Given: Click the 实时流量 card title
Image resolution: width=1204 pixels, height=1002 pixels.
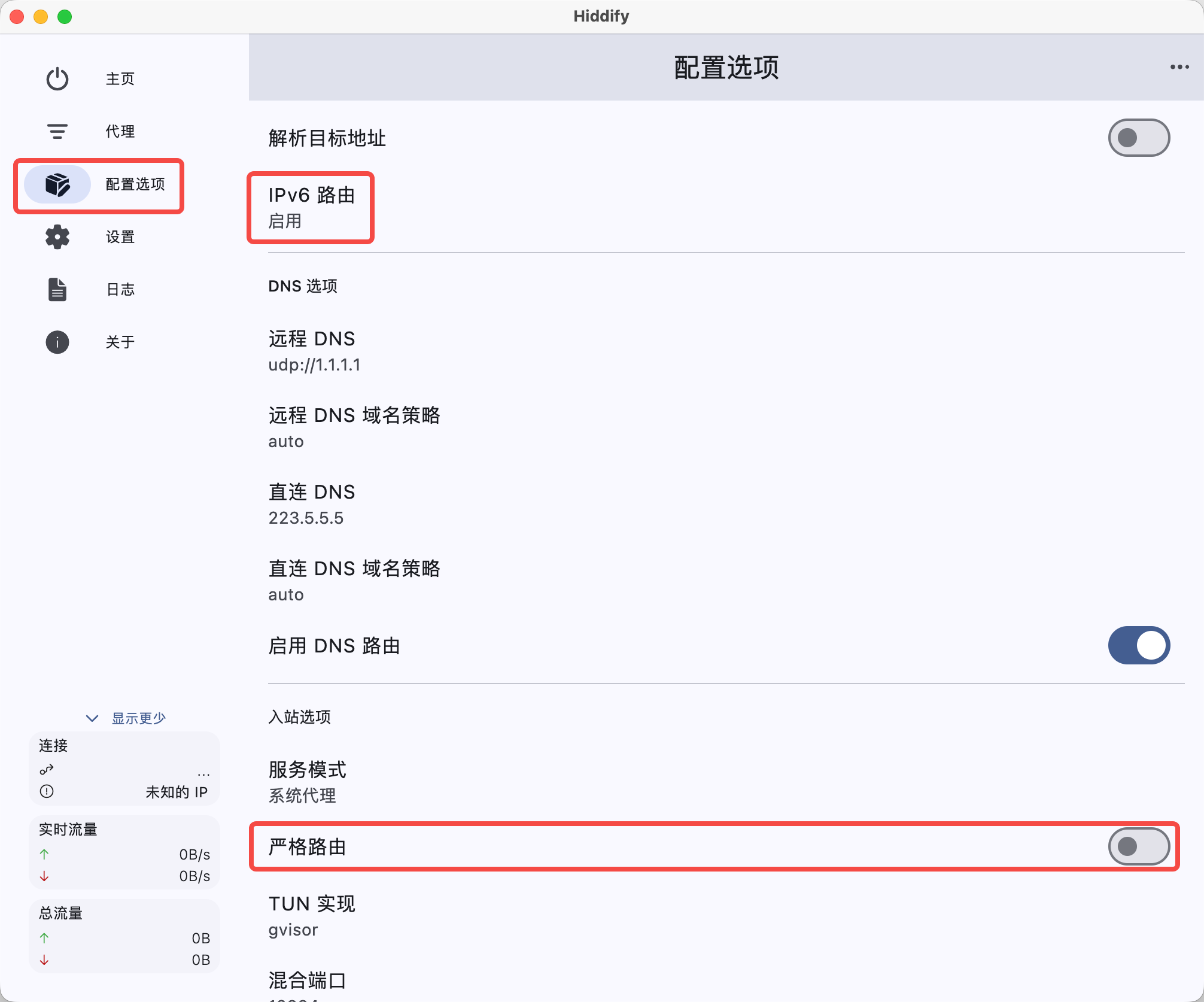Looking at the screenshot, I should click(68, 829).
